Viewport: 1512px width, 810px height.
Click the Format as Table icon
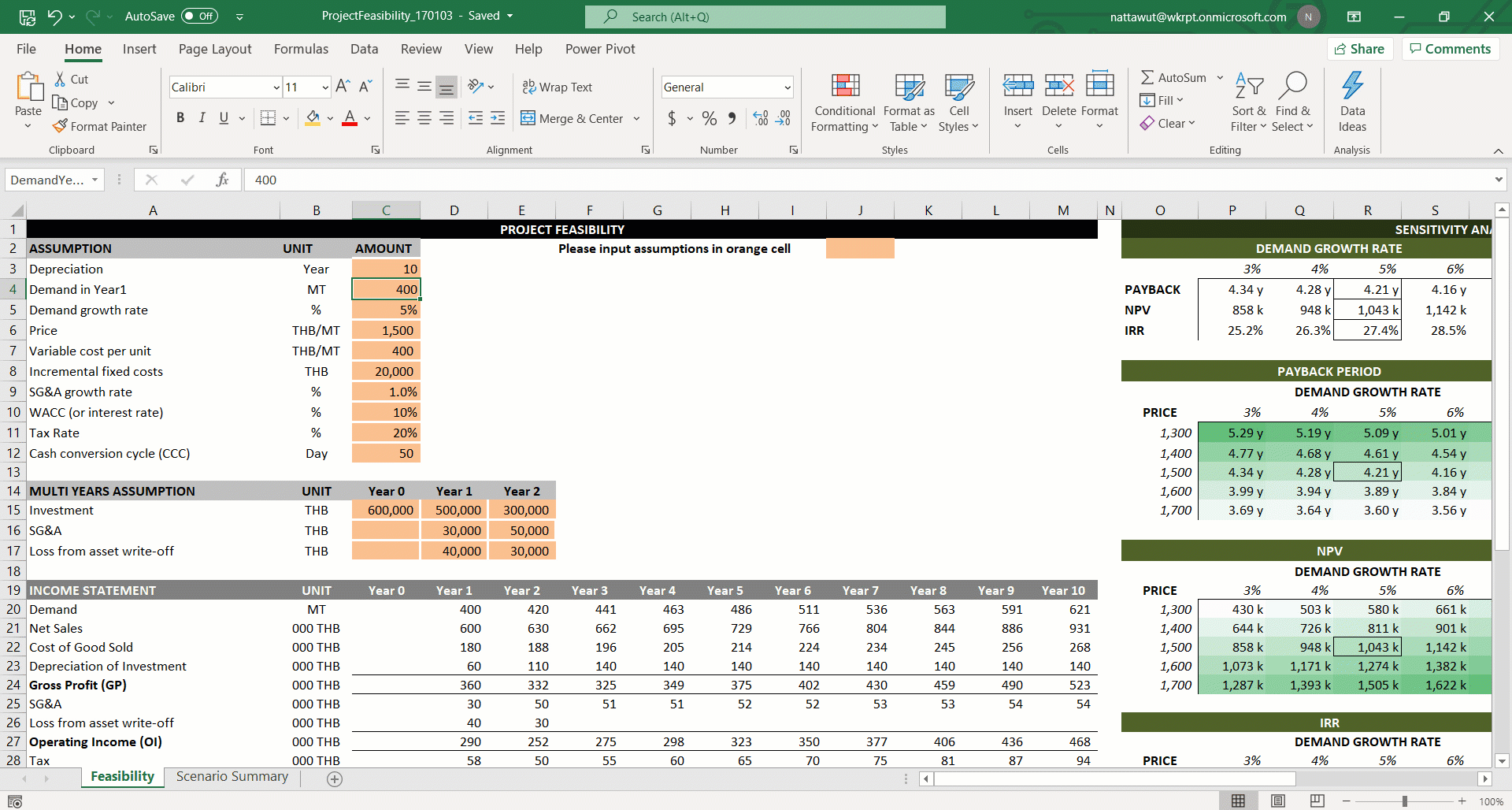(909, 86)
